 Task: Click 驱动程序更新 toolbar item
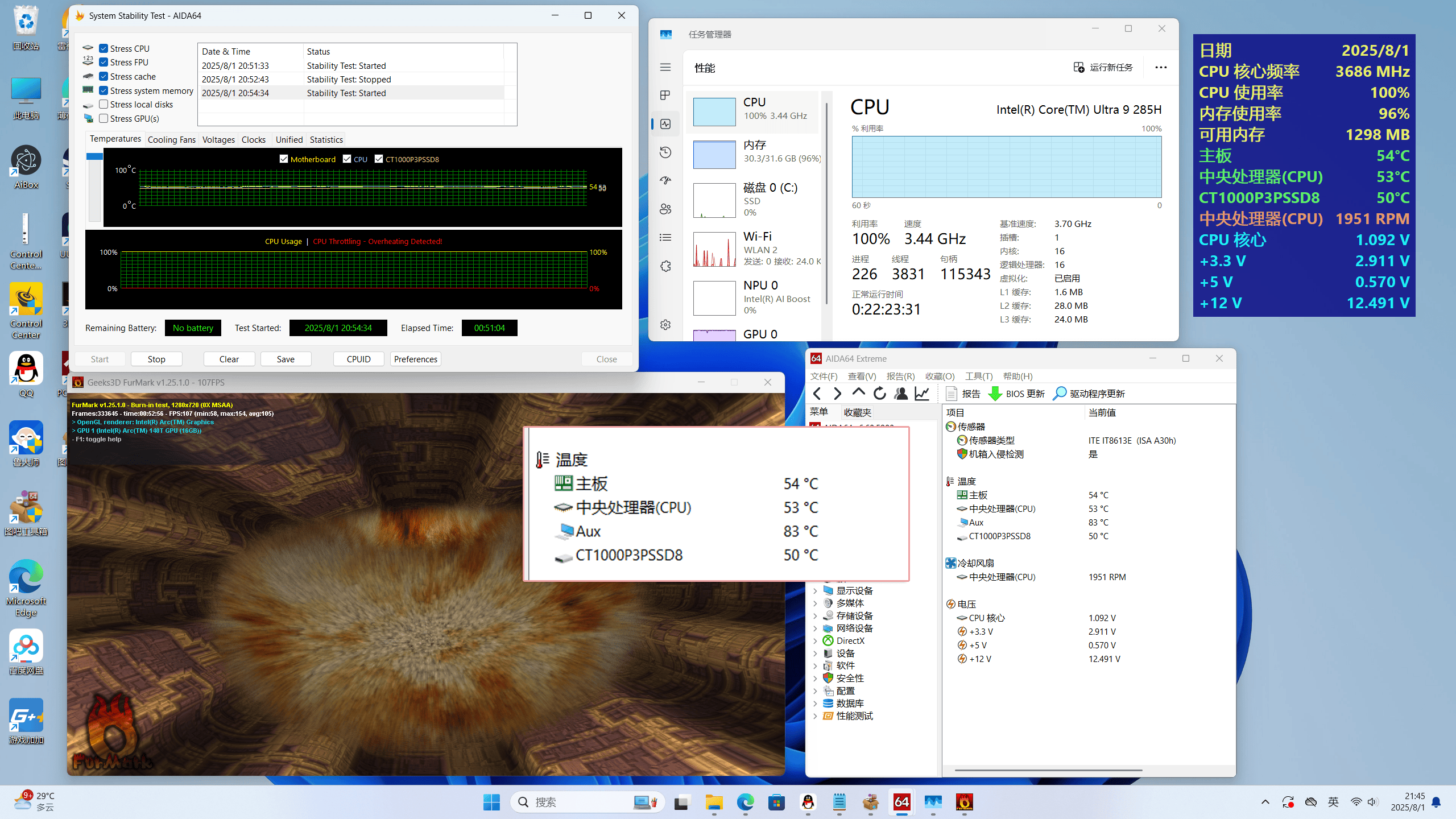point(1089,394)
